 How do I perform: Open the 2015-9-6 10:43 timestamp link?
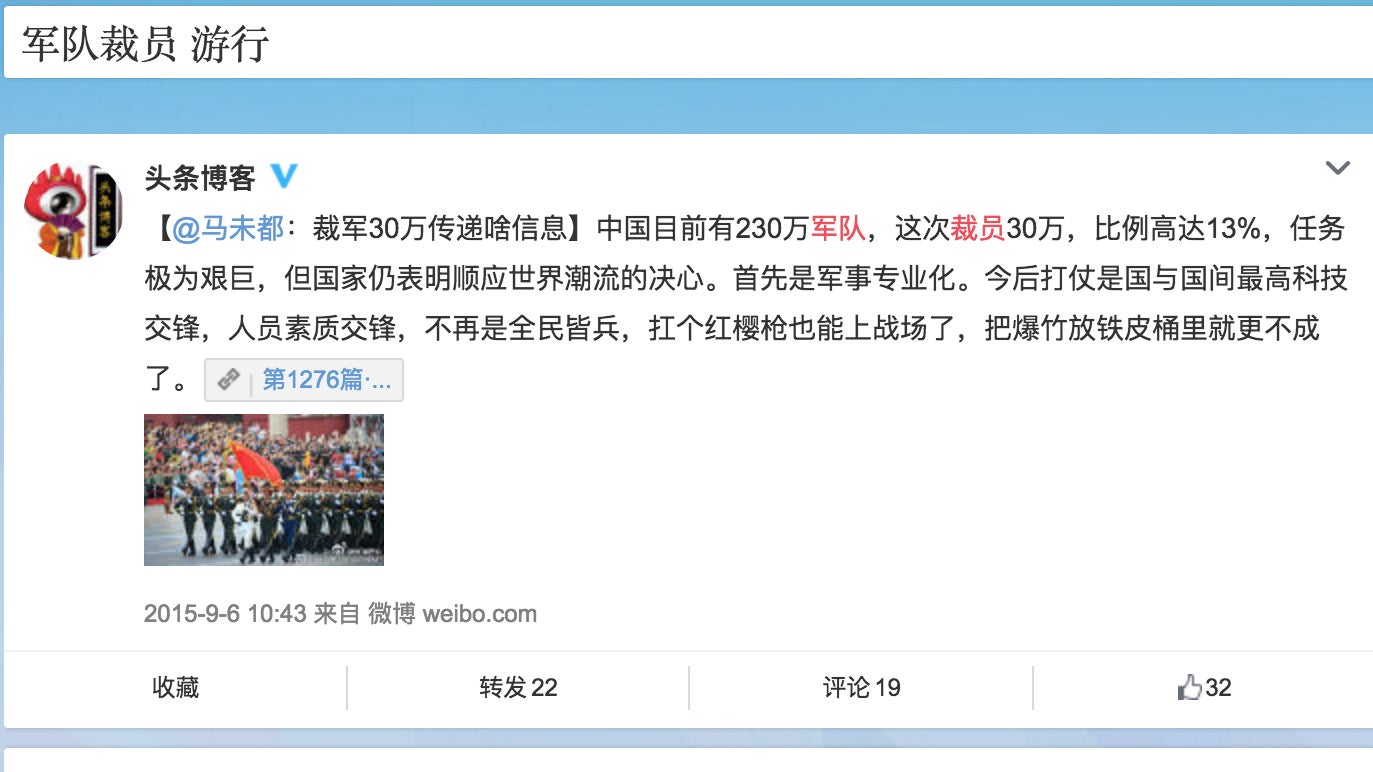[x=225, y=613]
